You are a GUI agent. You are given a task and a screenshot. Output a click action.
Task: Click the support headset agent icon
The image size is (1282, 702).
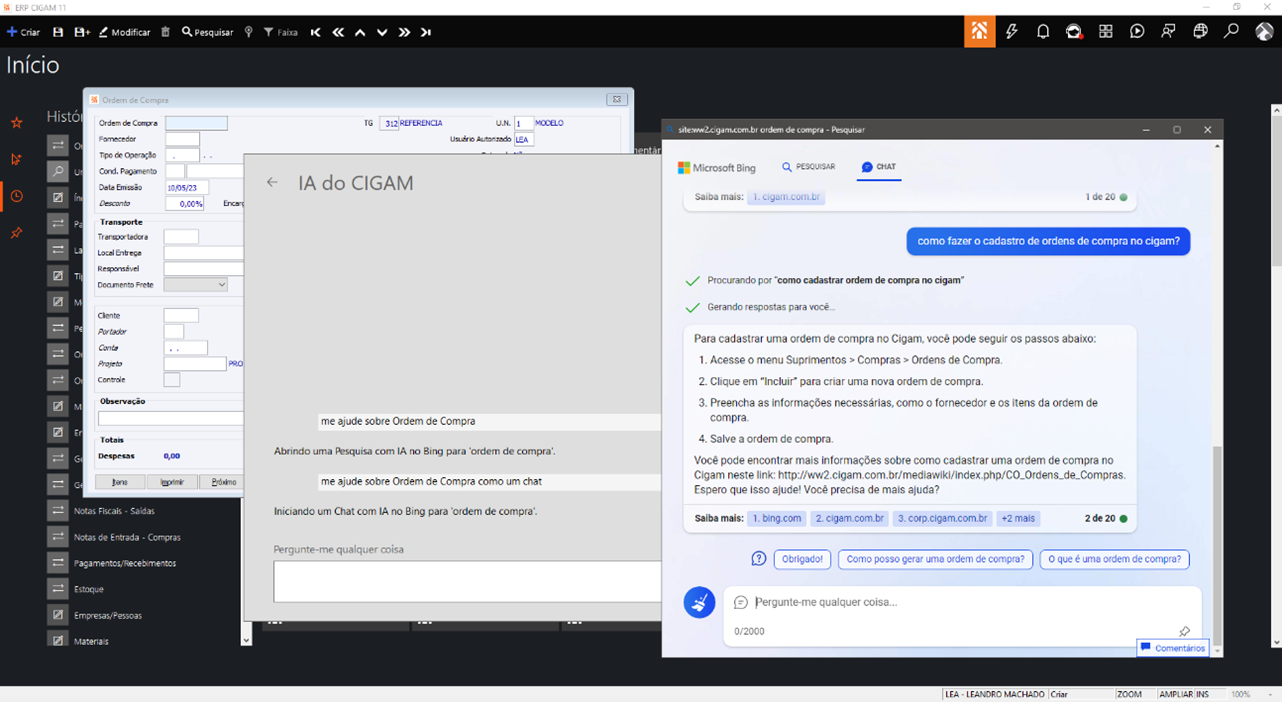pyautogui.click(x=1074, y=31)
